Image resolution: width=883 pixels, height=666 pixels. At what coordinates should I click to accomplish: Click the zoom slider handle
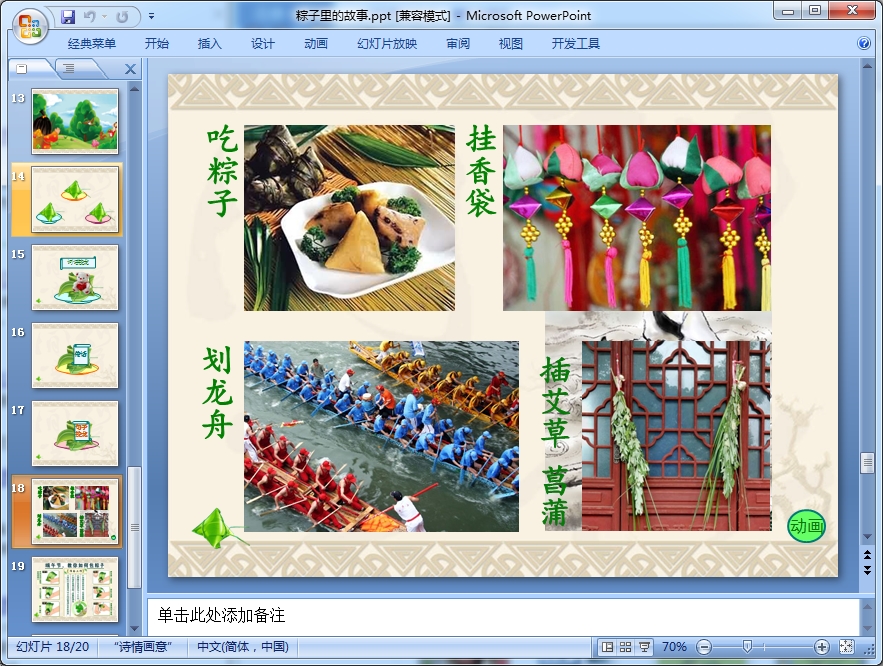[746, 647]
